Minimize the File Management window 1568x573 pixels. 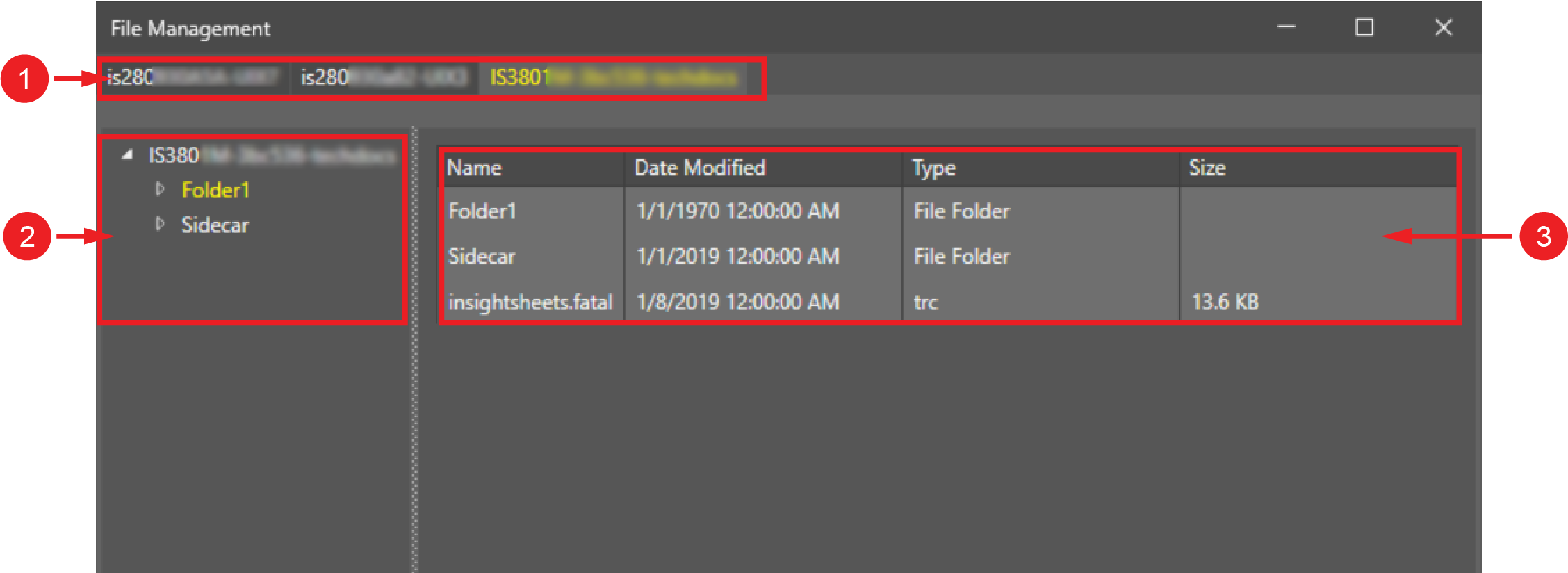tap(1287, 27)
